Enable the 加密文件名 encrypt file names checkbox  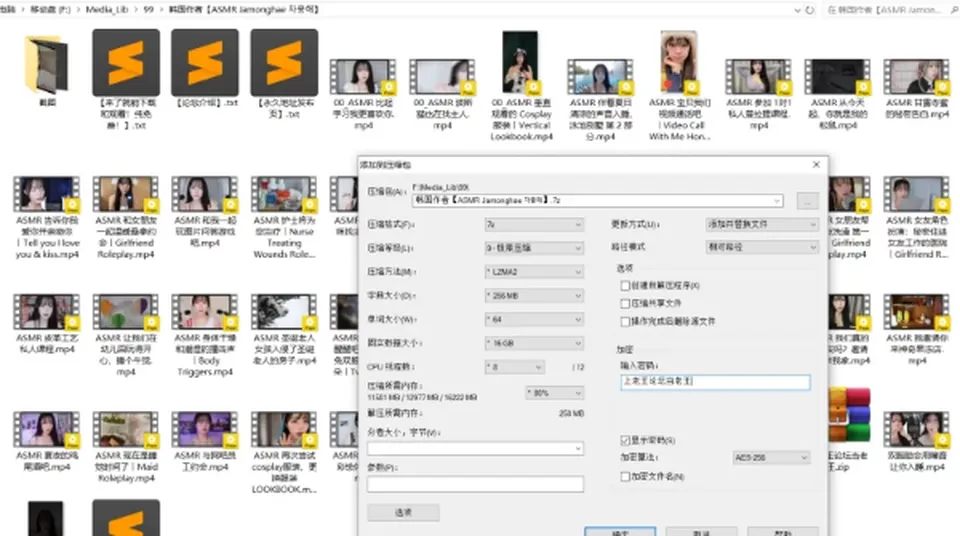[625, 476]
